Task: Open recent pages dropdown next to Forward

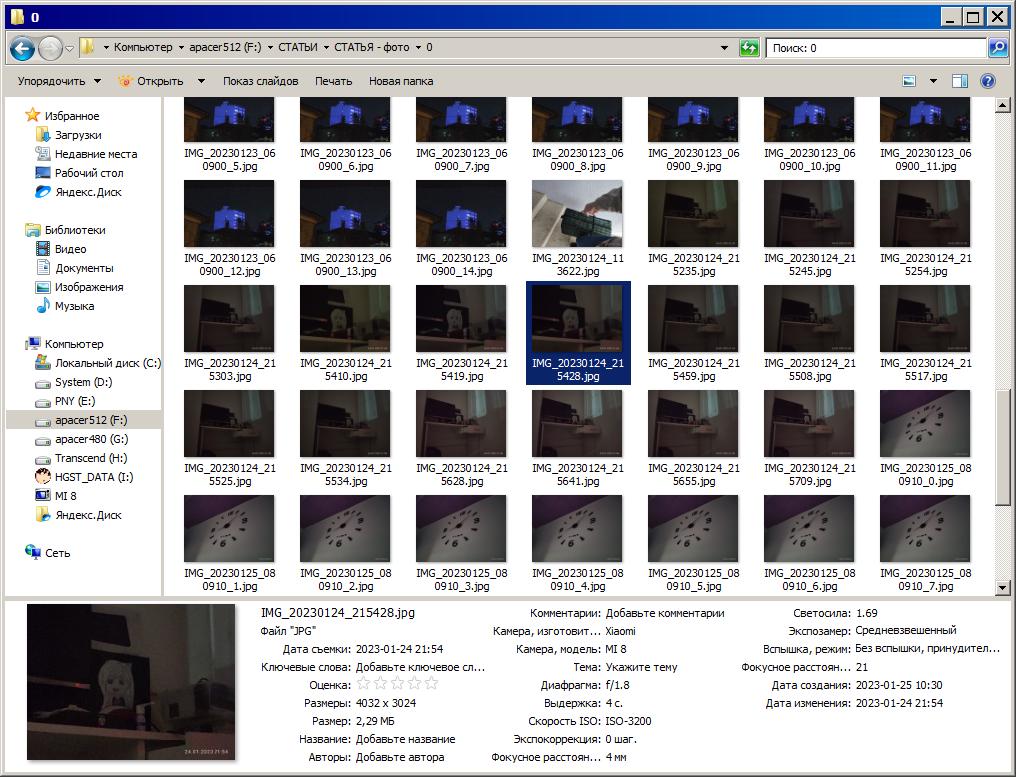Action: tap(69, 49)
